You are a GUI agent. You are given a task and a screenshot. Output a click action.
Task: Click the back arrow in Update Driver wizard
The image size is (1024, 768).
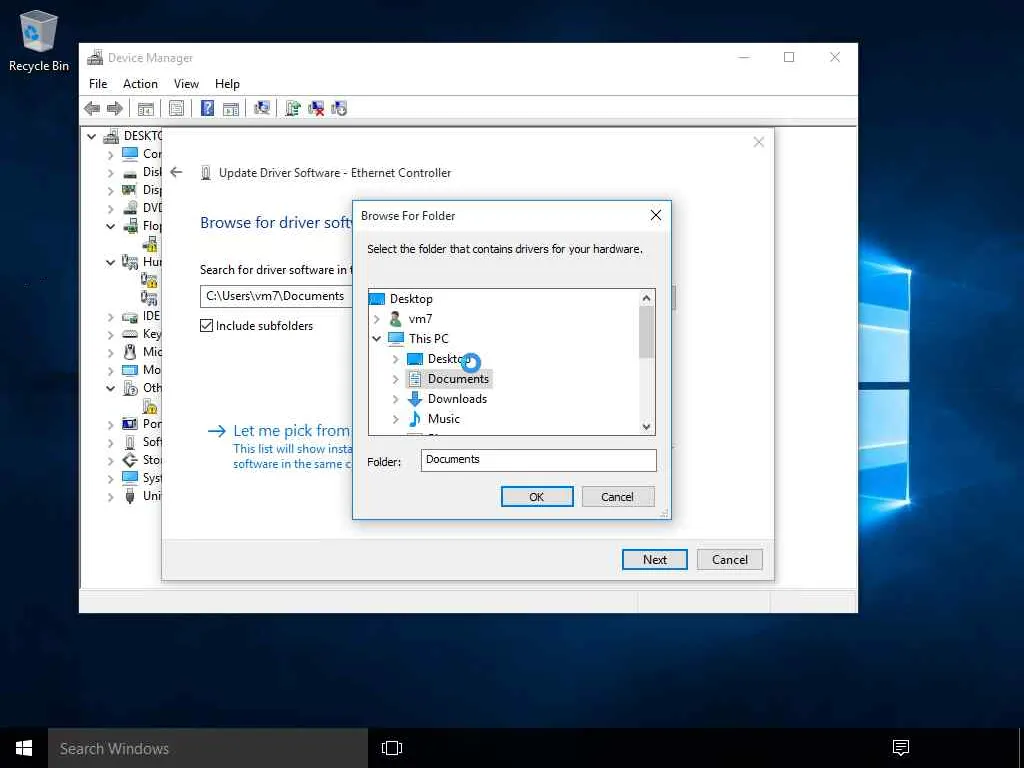pos(176,172)
